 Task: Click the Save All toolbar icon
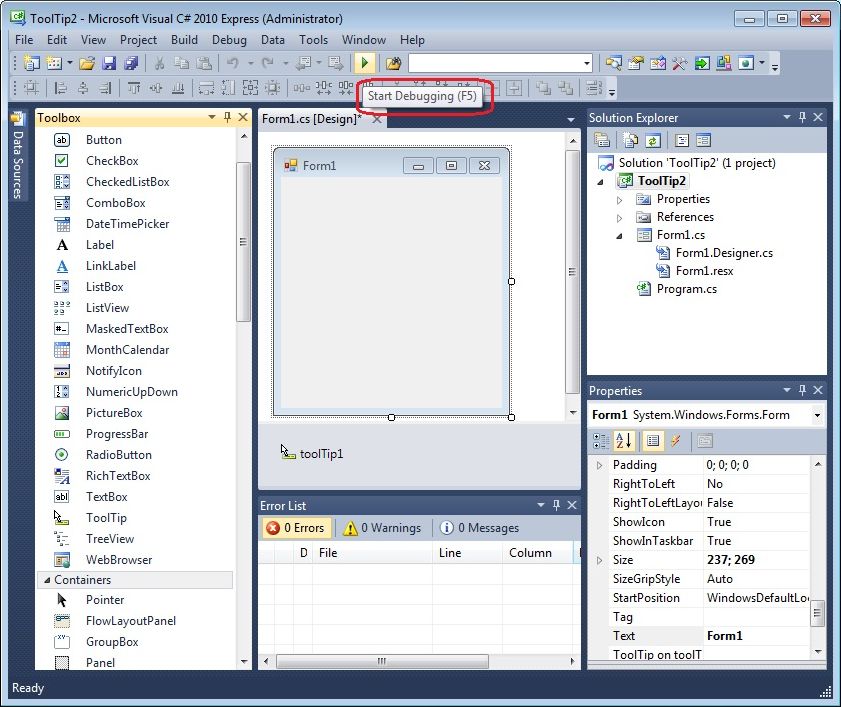click(130, 63)
